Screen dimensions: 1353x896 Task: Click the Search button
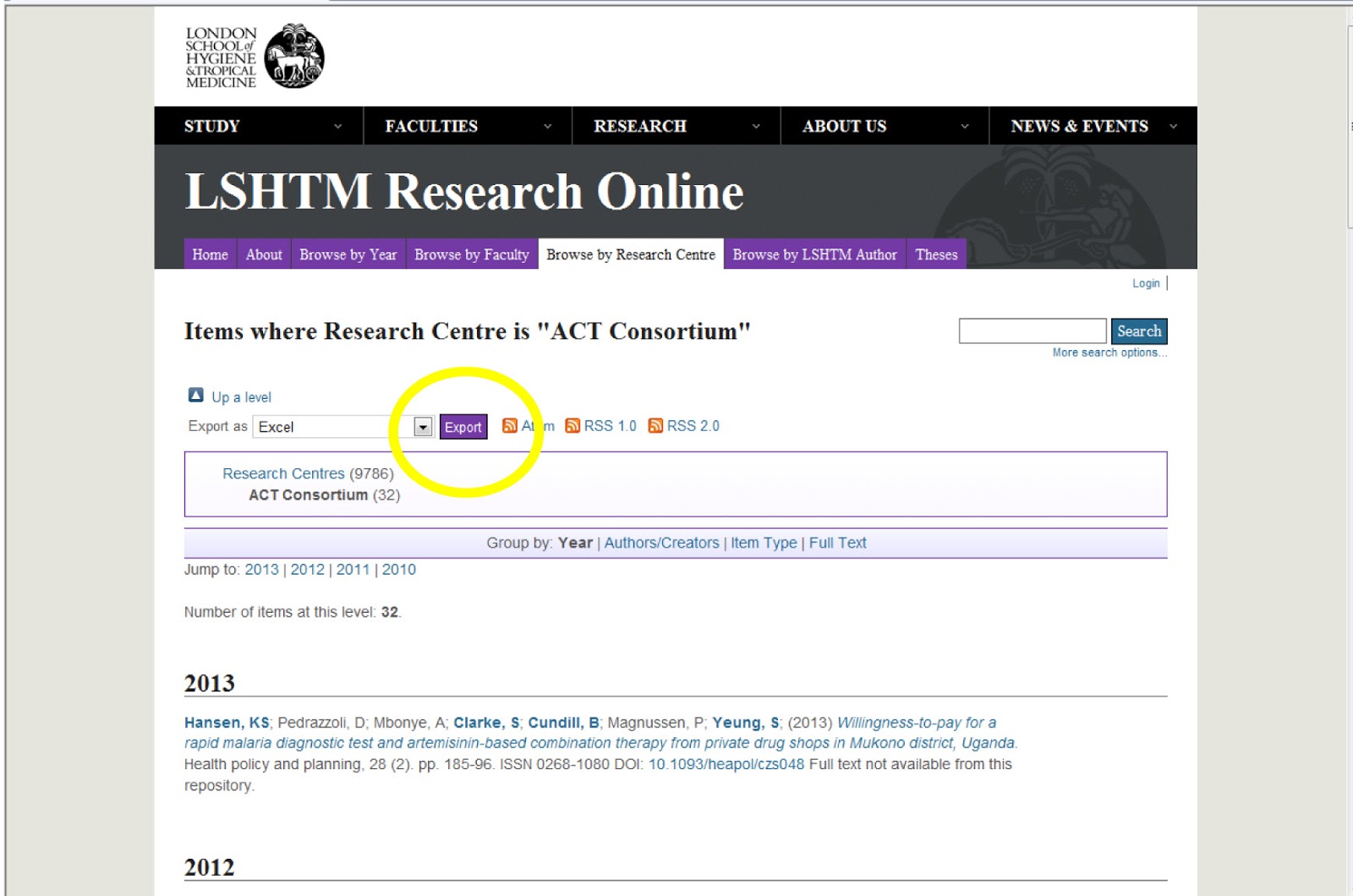[1139, 331]
